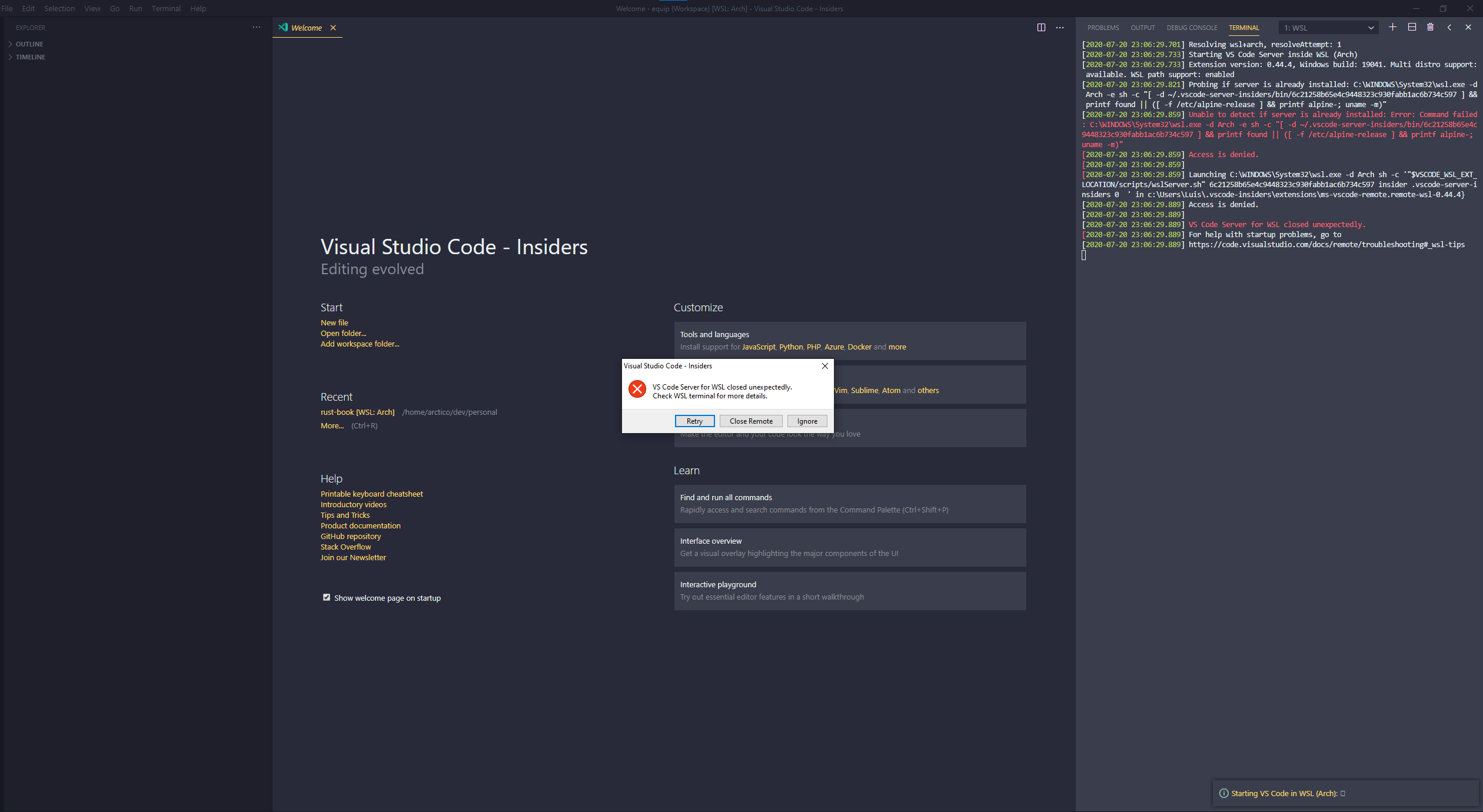This screenshot has height=812, width=1483.
Task: Open Interface overview card
Action: (850, 547)
